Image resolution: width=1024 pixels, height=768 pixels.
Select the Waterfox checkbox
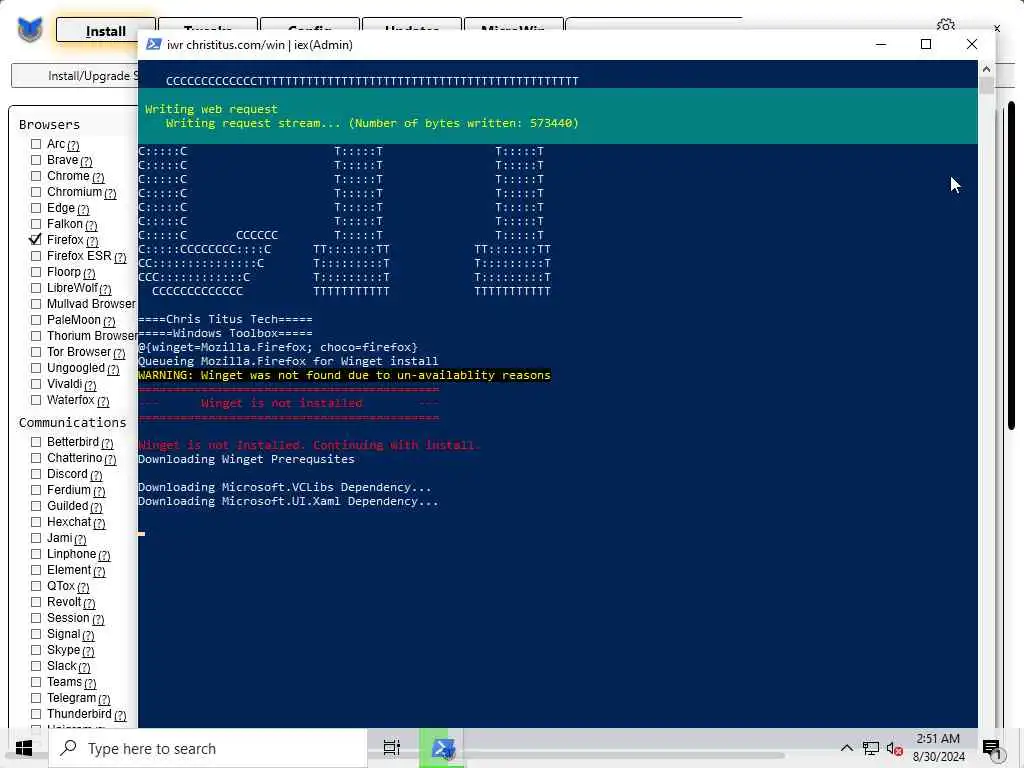(x=36, y=400)
